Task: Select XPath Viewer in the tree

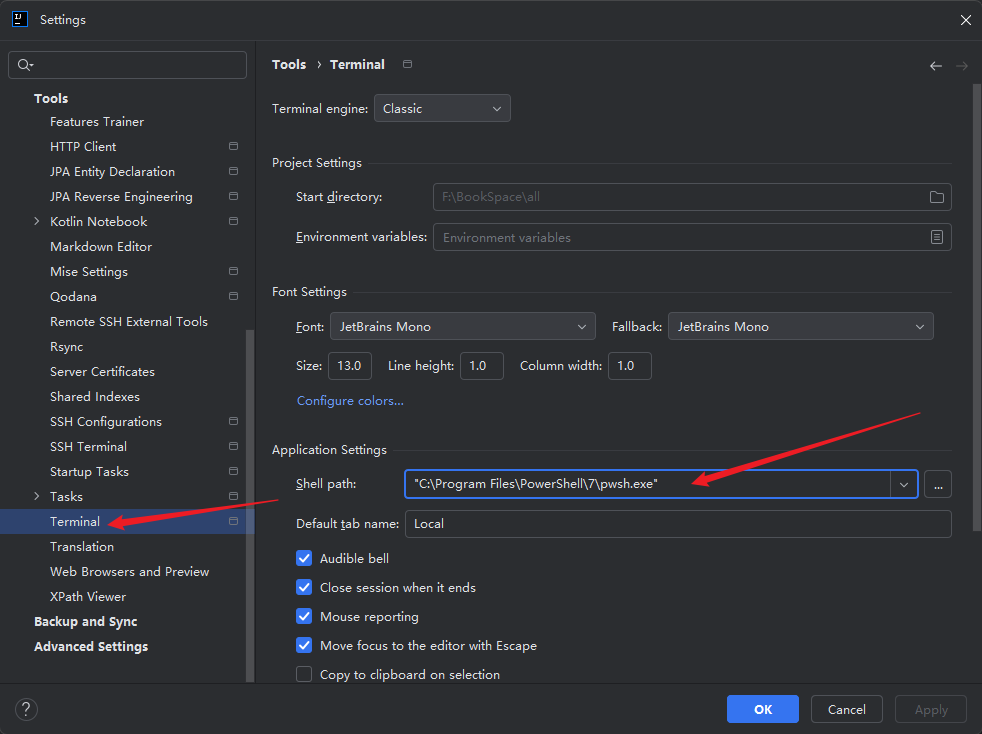Action: (88, 597)
